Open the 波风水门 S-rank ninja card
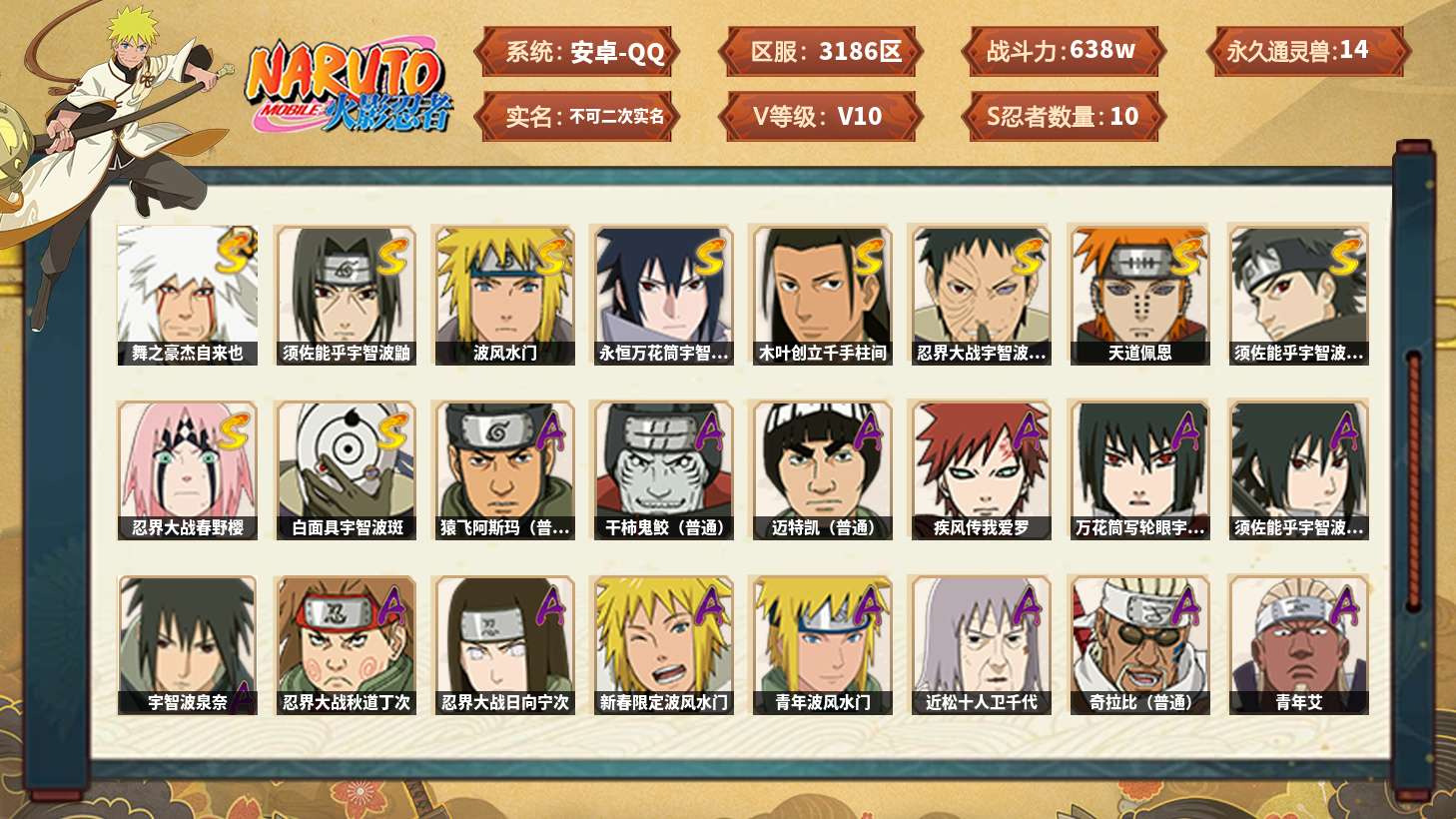The width and height of the screenshot is (1456, 819). 504,295
